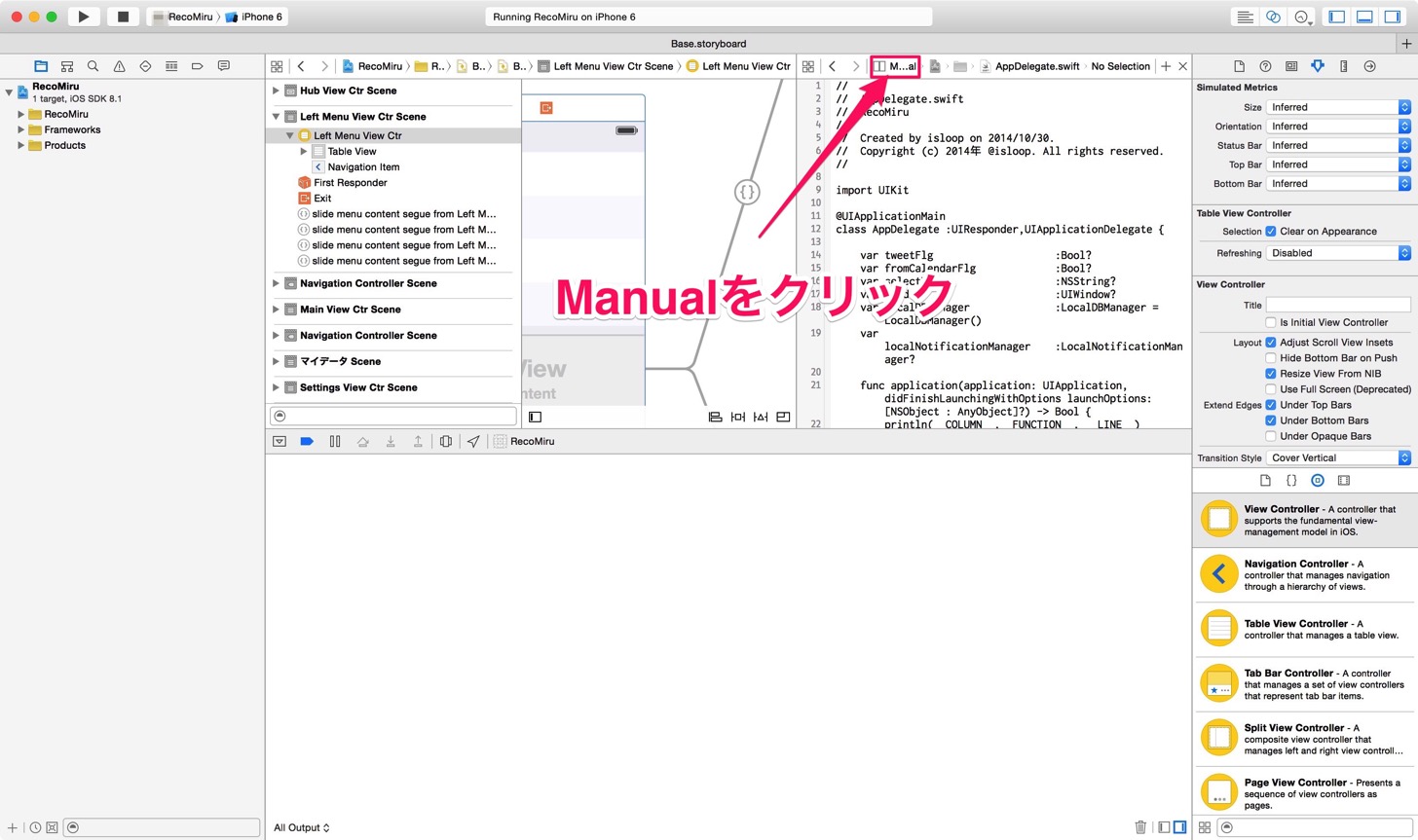Run the app with the Play button

pyautogui.click(x=84, y=17)
